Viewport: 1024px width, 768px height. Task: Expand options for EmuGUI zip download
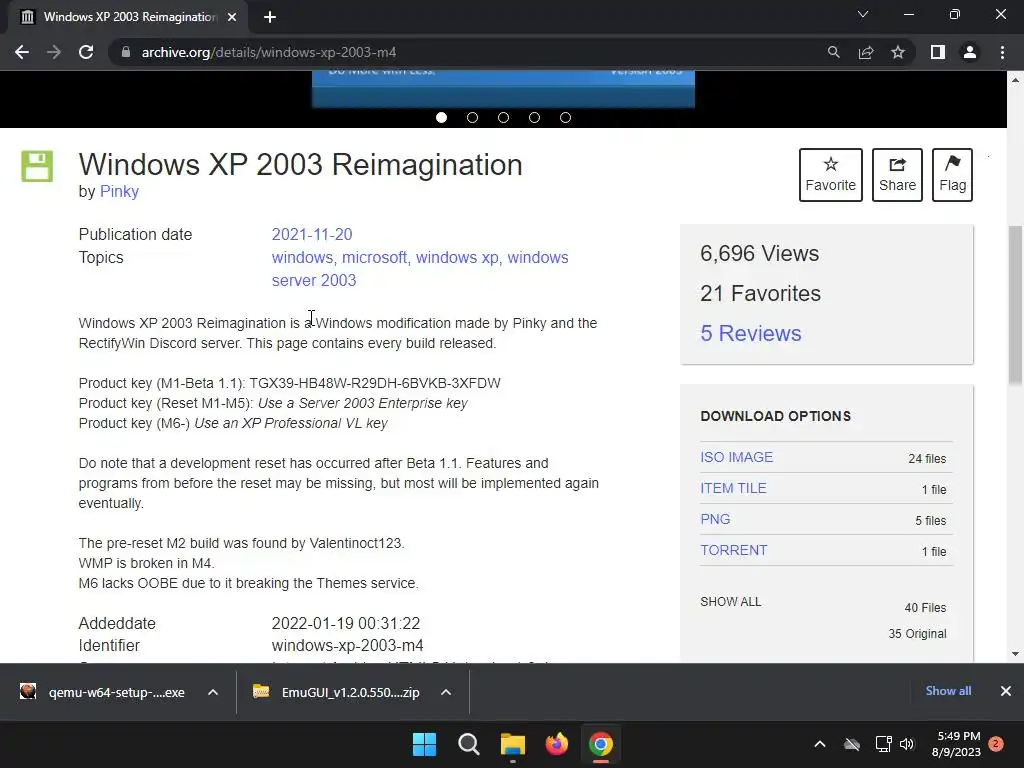[446, 692]
